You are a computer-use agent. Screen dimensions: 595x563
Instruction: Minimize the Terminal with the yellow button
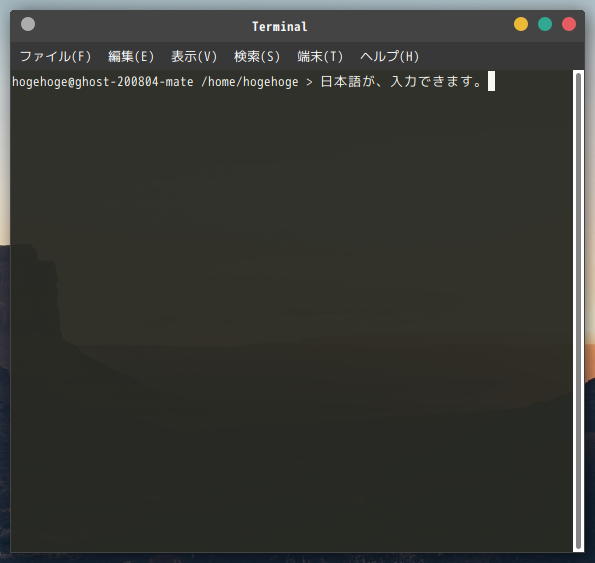coord(521,24)
